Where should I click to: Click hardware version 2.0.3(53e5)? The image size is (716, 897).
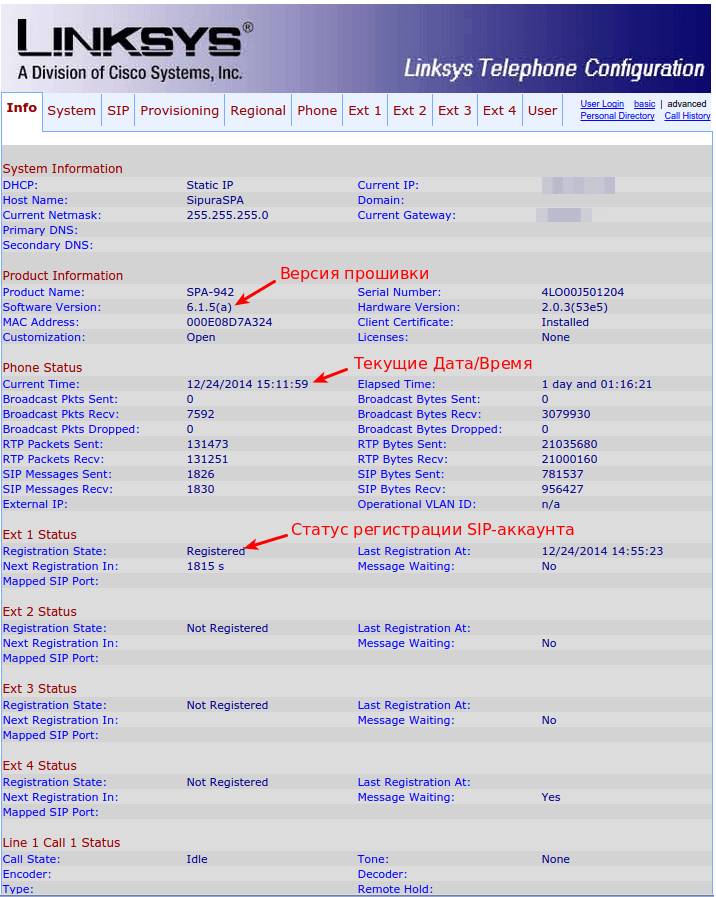[575, 307]
